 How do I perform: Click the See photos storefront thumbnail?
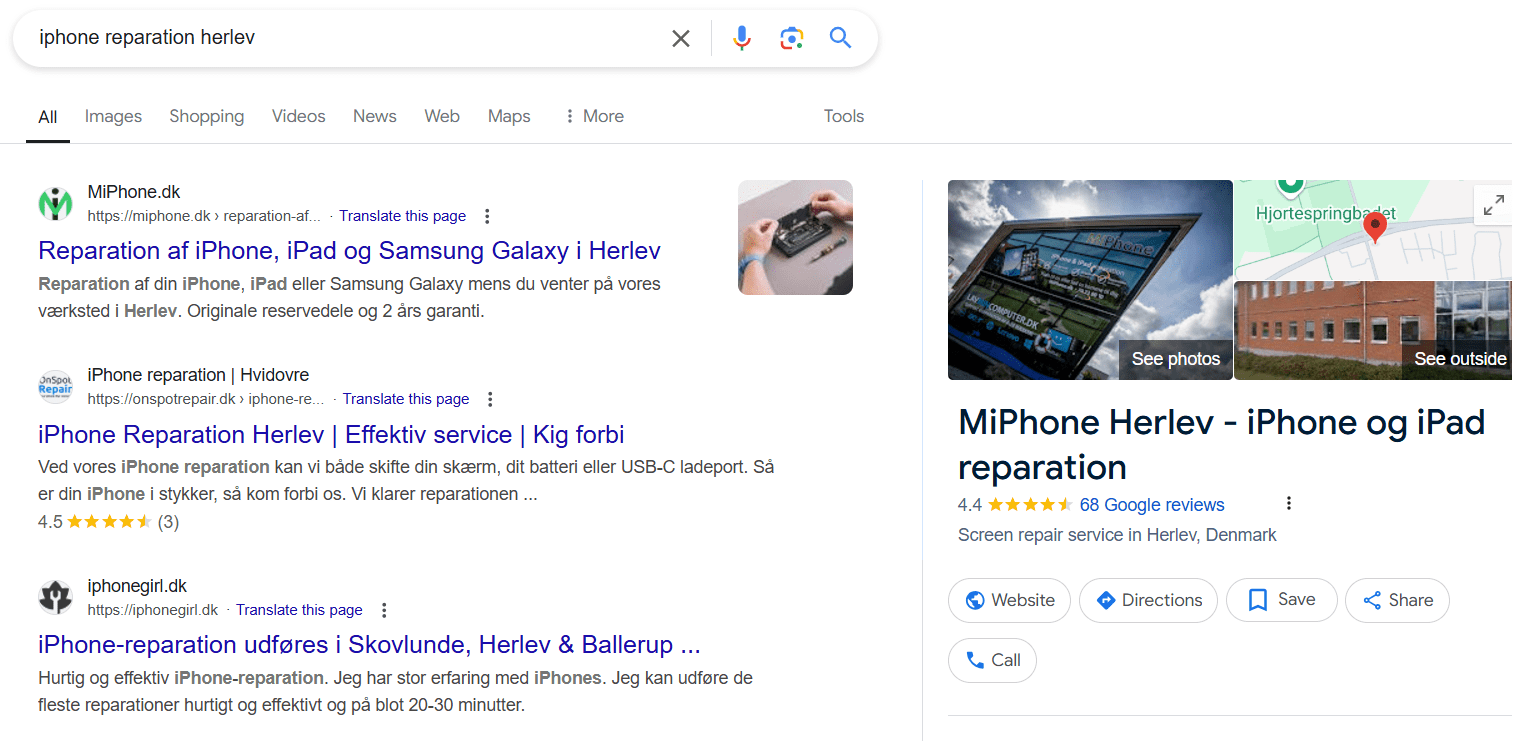point(1090,280)
